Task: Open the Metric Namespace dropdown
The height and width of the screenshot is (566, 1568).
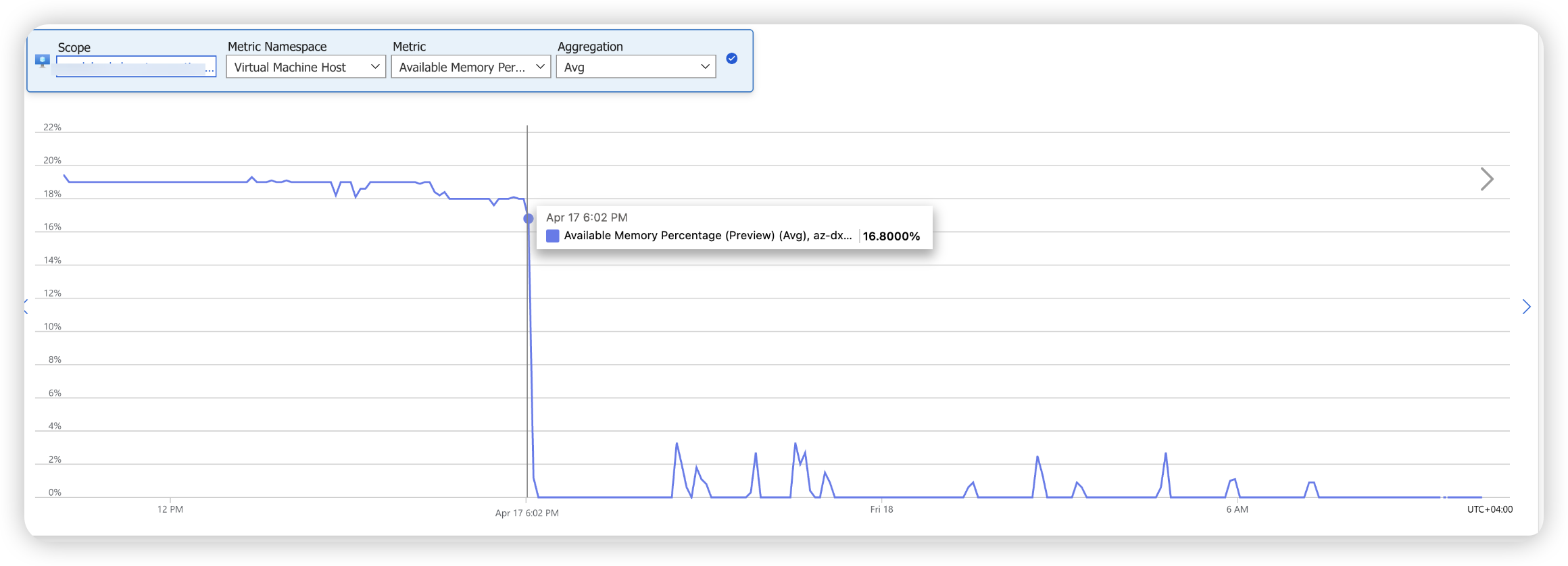Action: 305,67
